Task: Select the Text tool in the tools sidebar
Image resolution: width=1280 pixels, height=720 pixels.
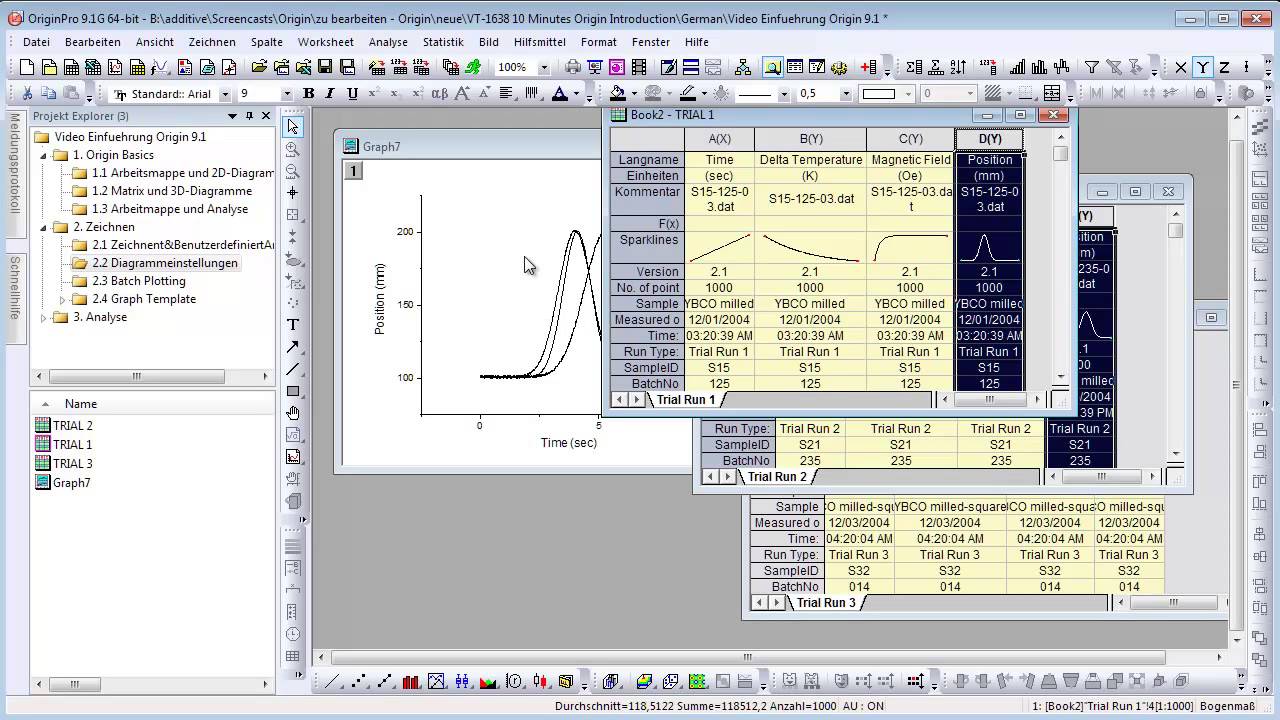Action: coord(293,325)
